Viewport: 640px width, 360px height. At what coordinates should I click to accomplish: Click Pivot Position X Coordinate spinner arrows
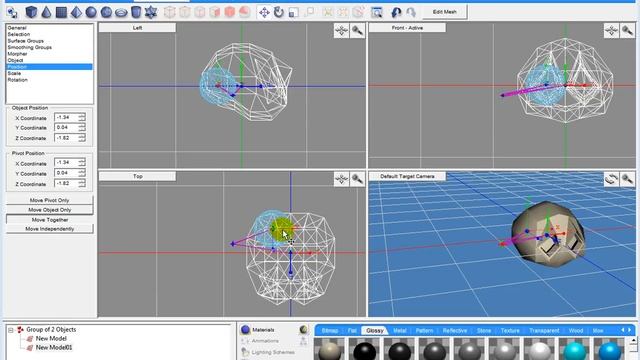pos(82,163)
